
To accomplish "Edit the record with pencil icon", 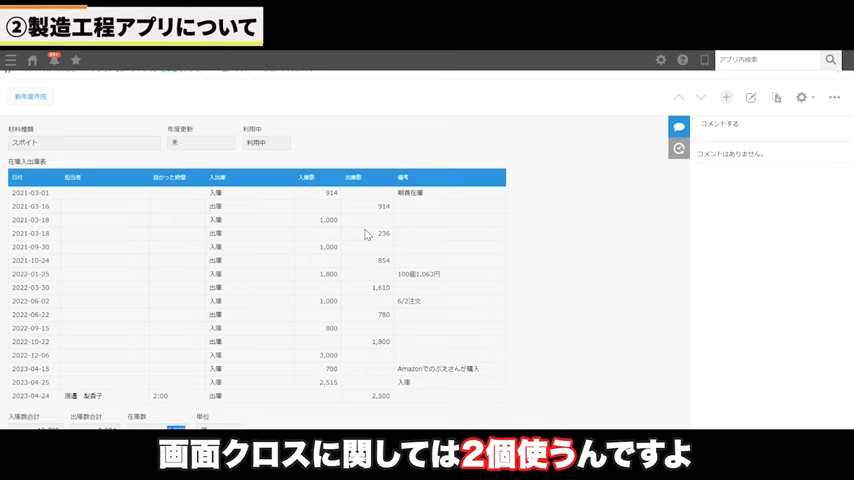I will 751,98.
